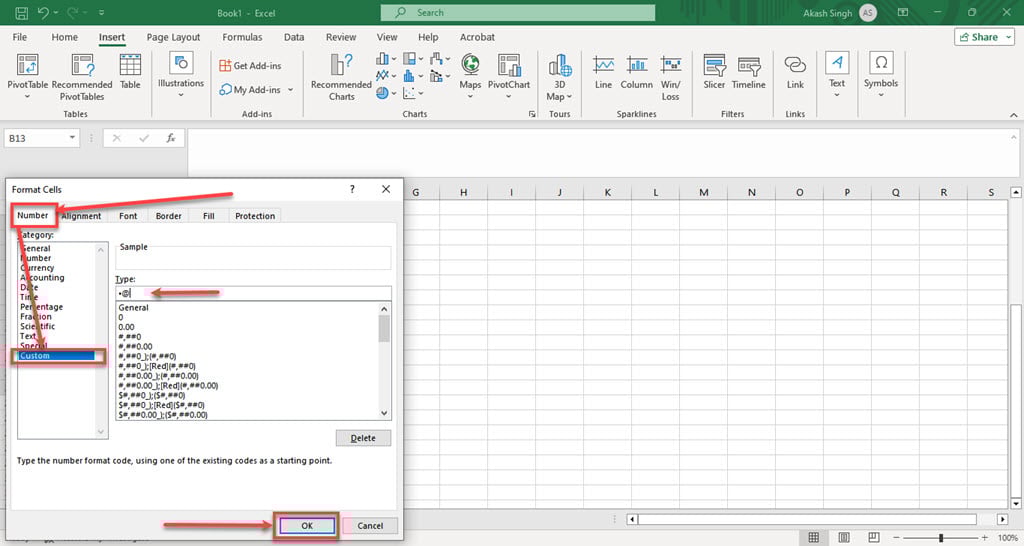Viewport: 1024px width, 546px height.
Task: Switch to the Alignment tab in Format Cells
Action: [82, 216]
